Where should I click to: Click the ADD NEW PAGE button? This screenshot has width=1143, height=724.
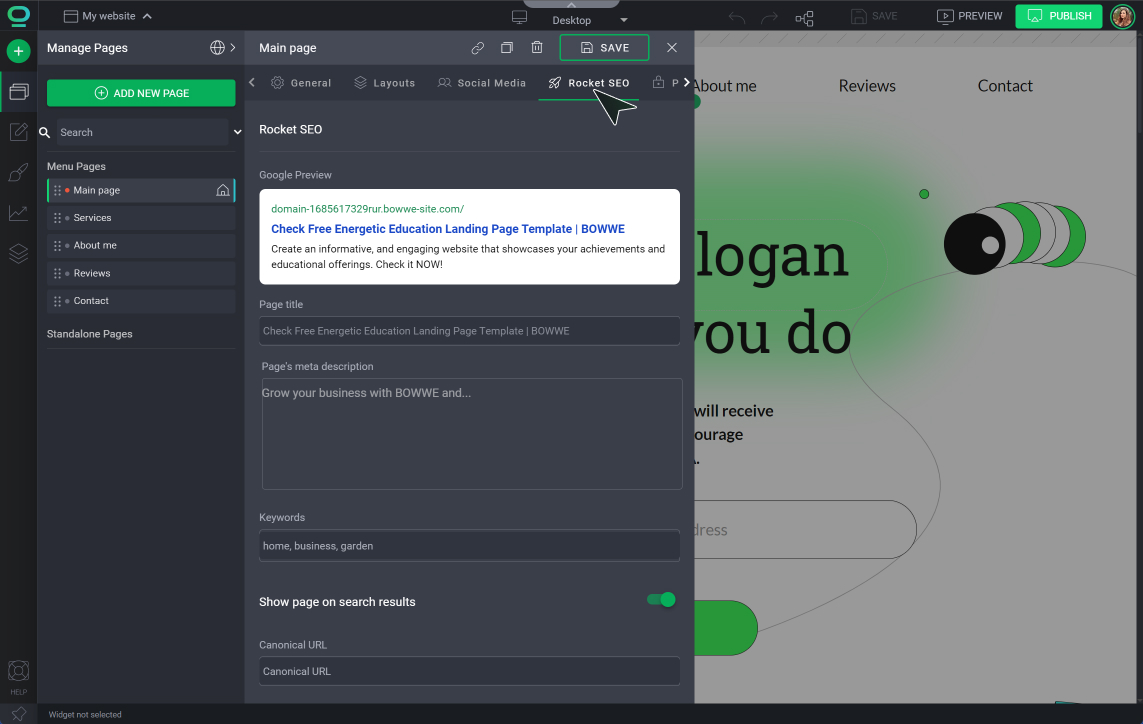point(141,93)
